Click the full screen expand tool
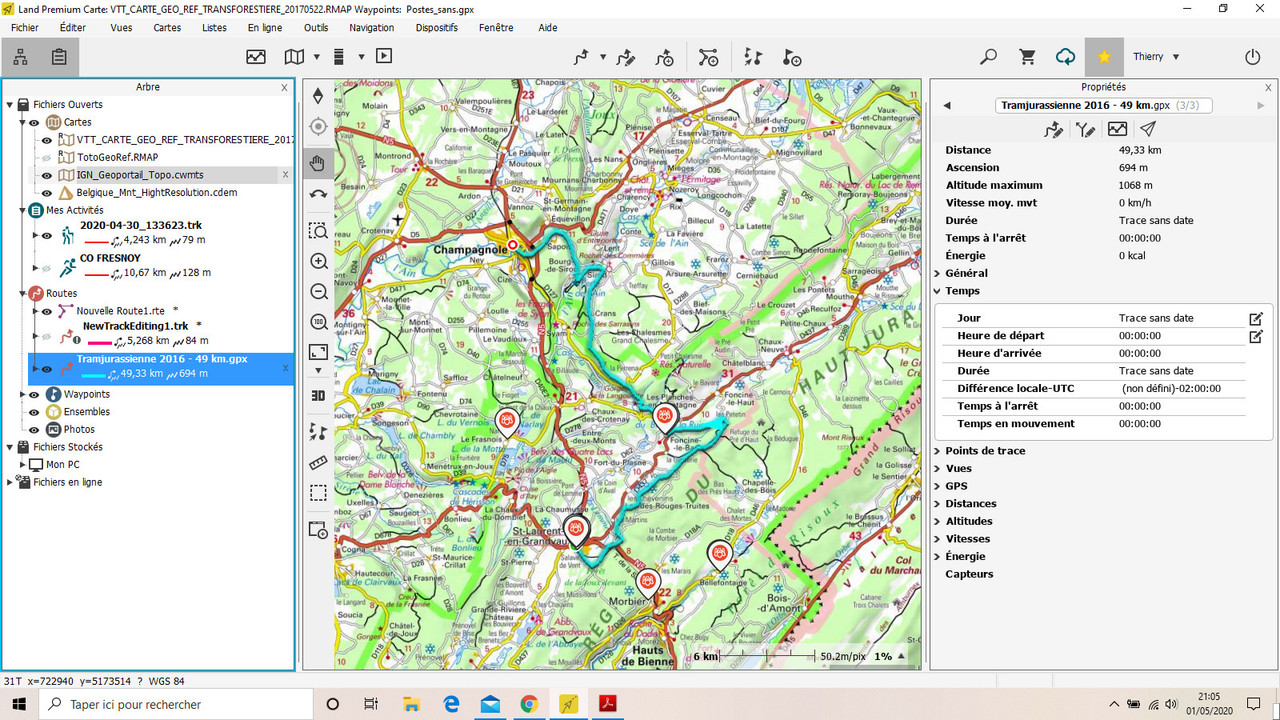The image size is (1280, 720). point(318,352)
